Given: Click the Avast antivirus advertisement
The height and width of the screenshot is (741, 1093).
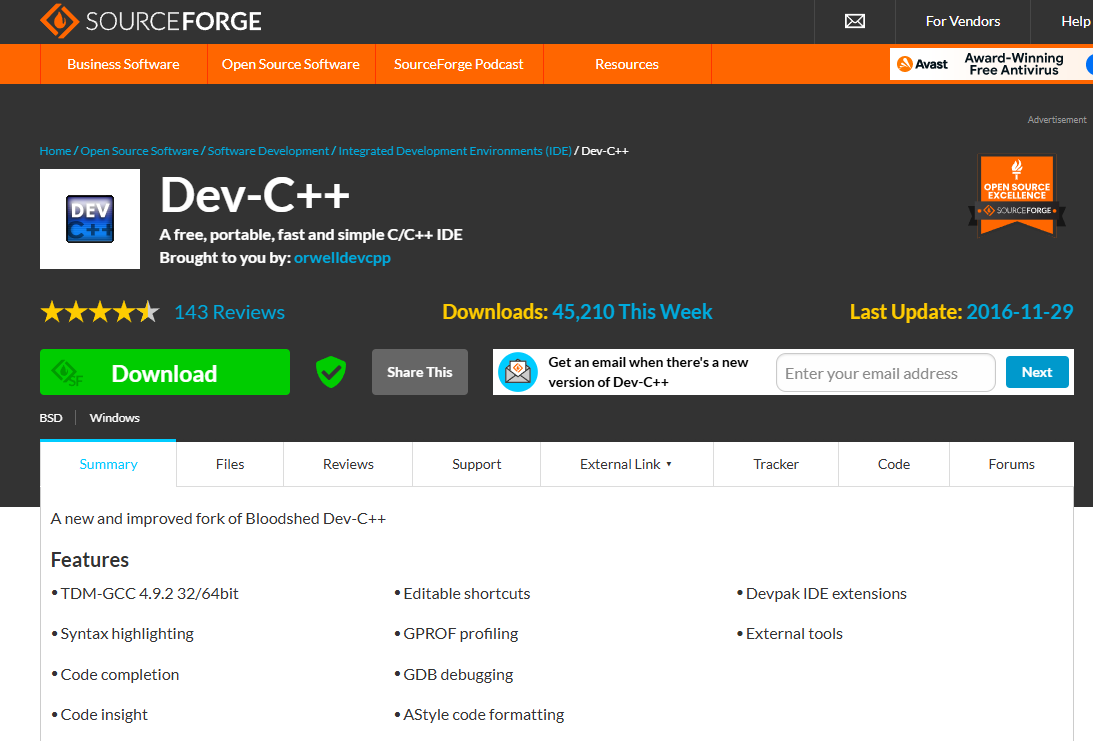Looking at the screenshot, I should (991, 64).
